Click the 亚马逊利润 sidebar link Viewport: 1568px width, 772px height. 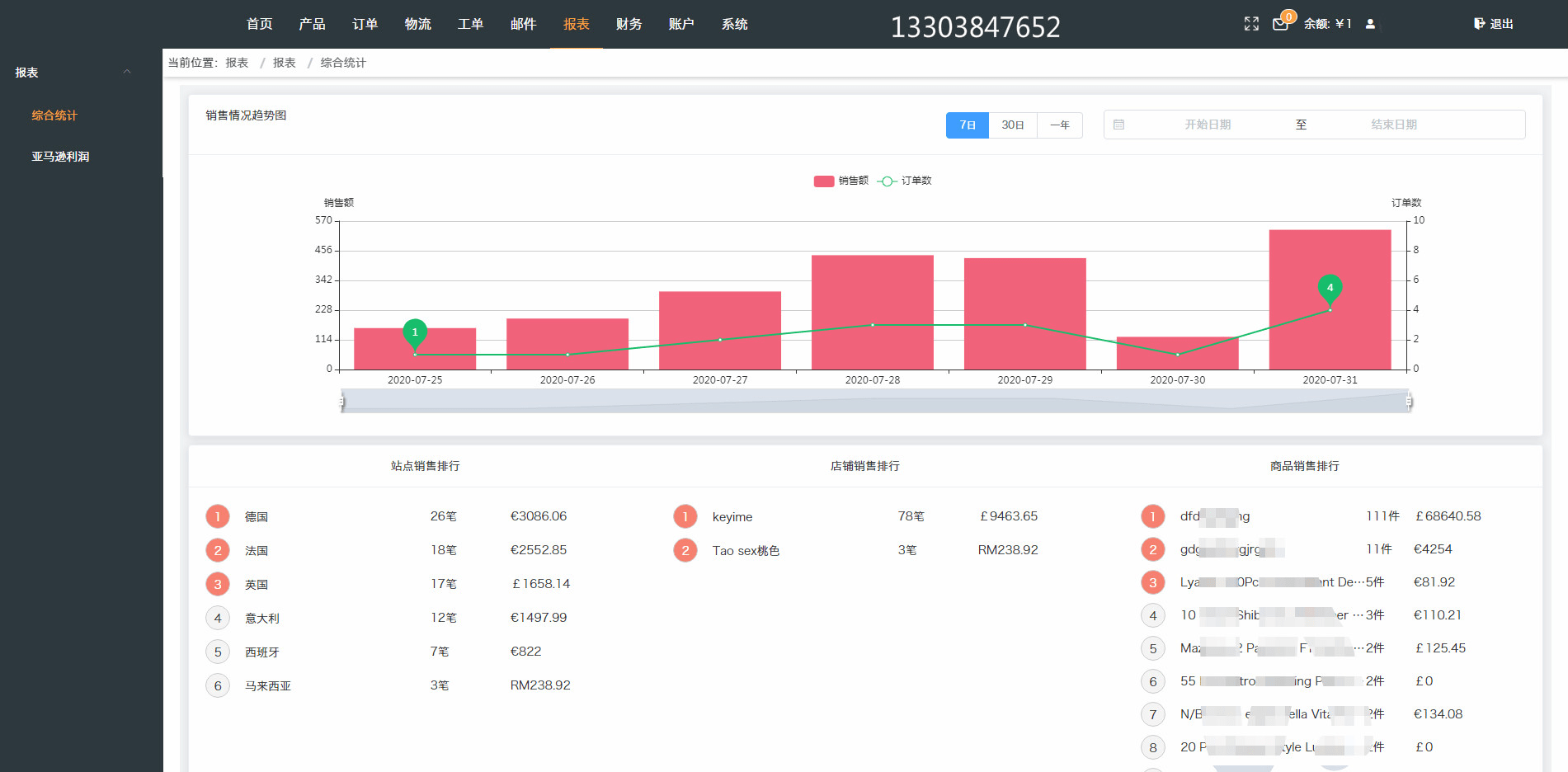coord(61,156)
